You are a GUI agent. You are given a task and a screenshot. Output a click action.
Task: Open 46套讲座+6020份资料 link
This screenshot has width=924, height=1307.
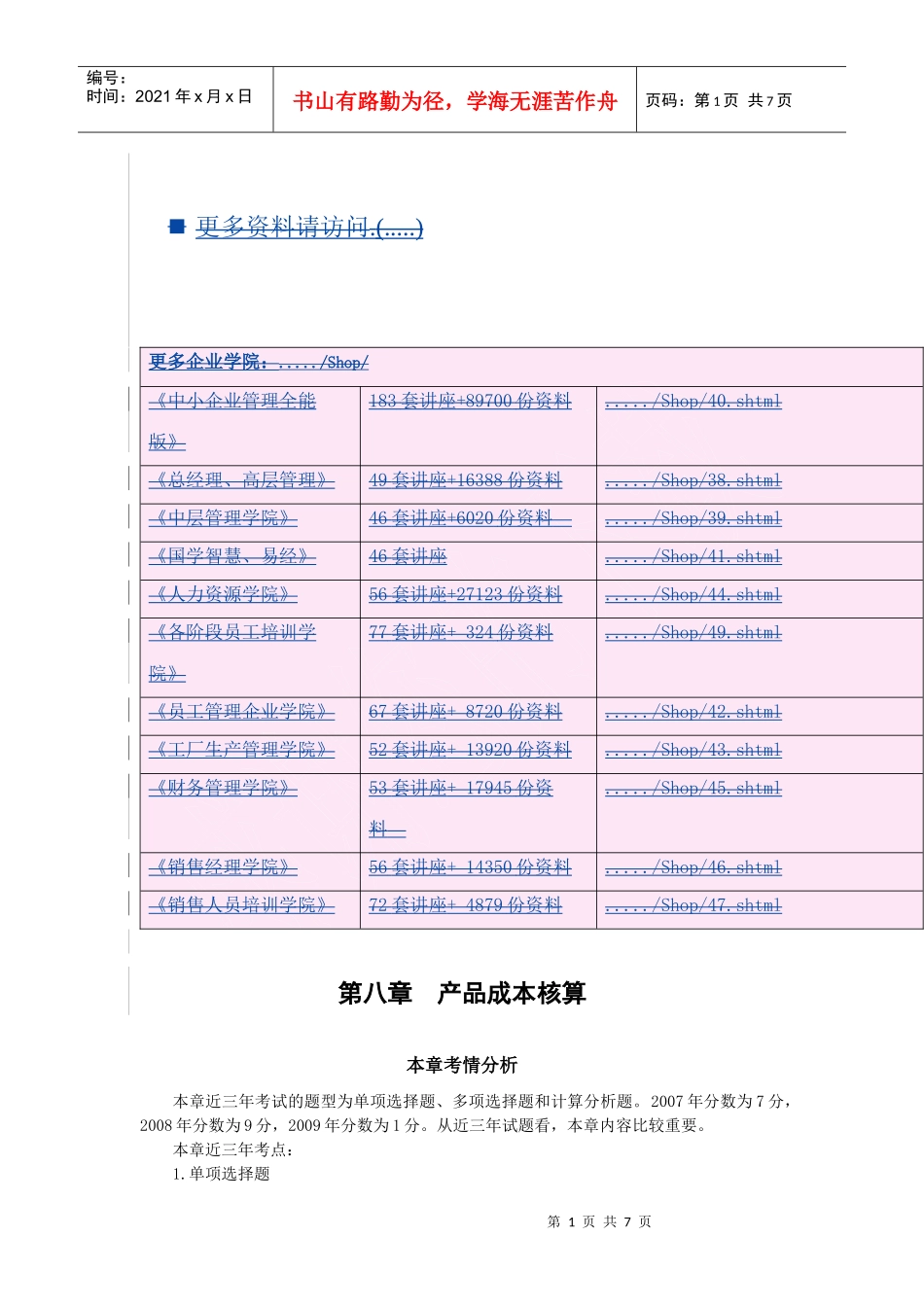[471, 518]
